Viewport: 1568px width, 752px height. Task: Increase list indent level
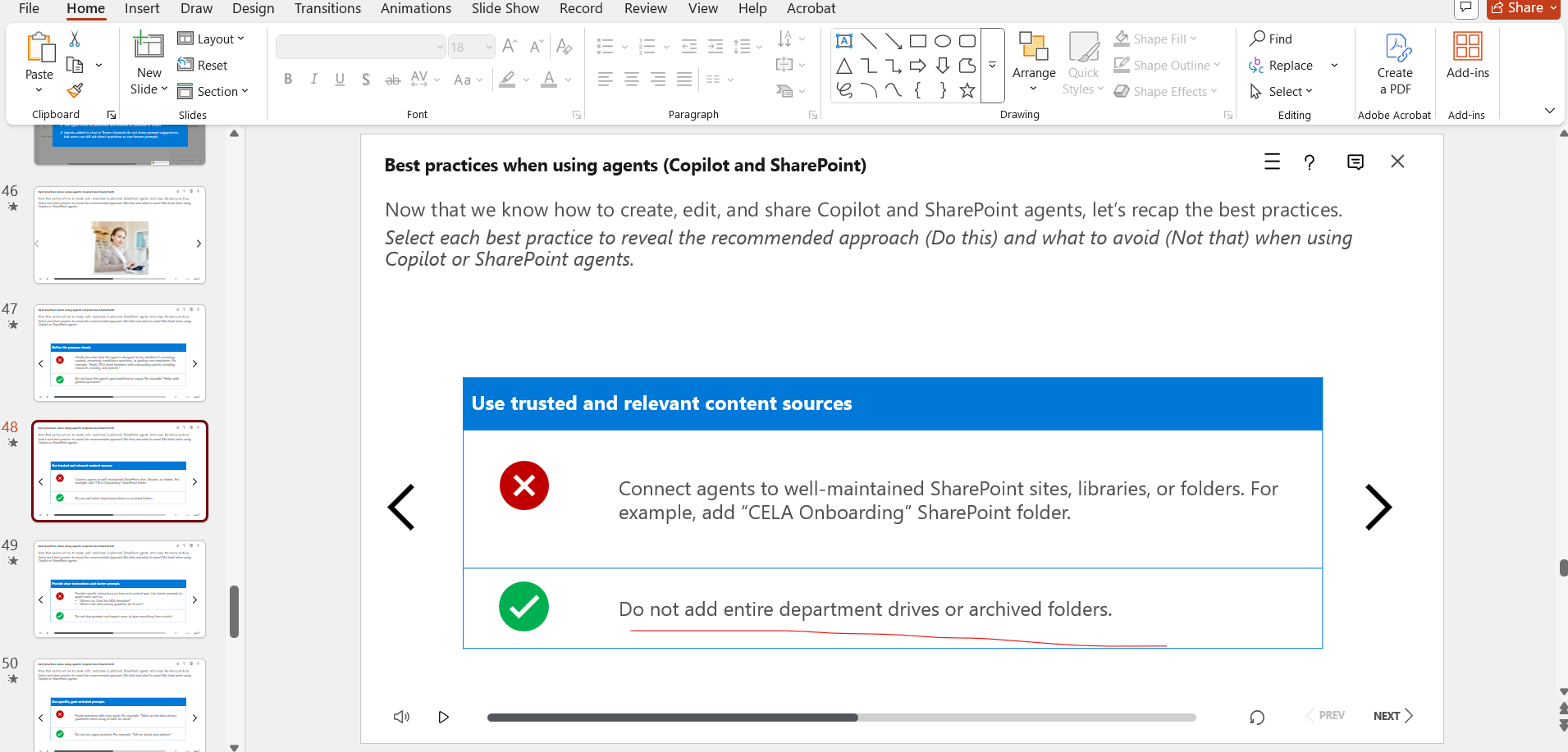[x=715, y=46]
